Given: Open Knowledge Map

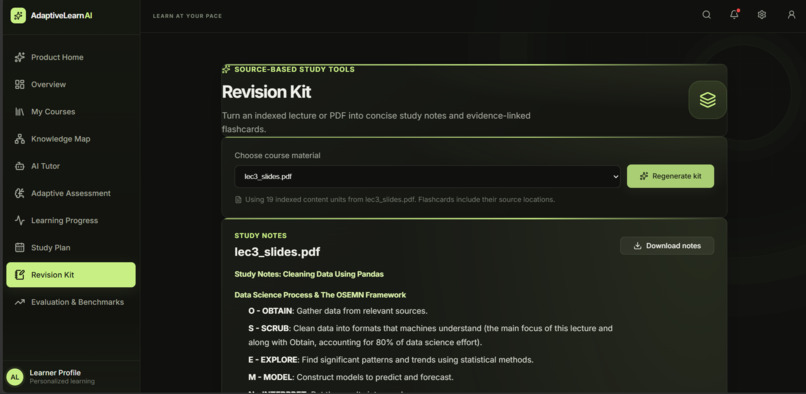Looking at the screenshot, I should (x=71, y=139).
